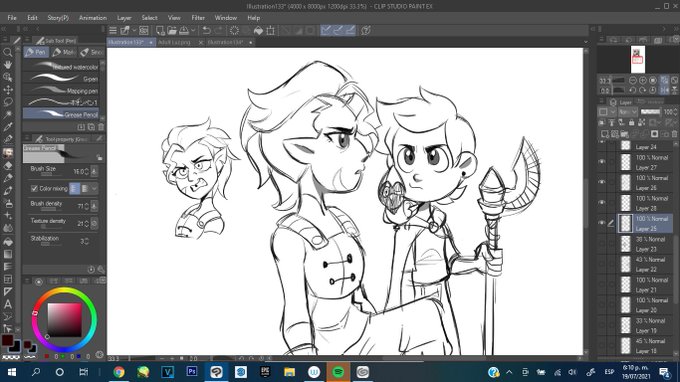680x382 pixels.
Task: Open Spotify from the taskbar
Action: (338, 372)
